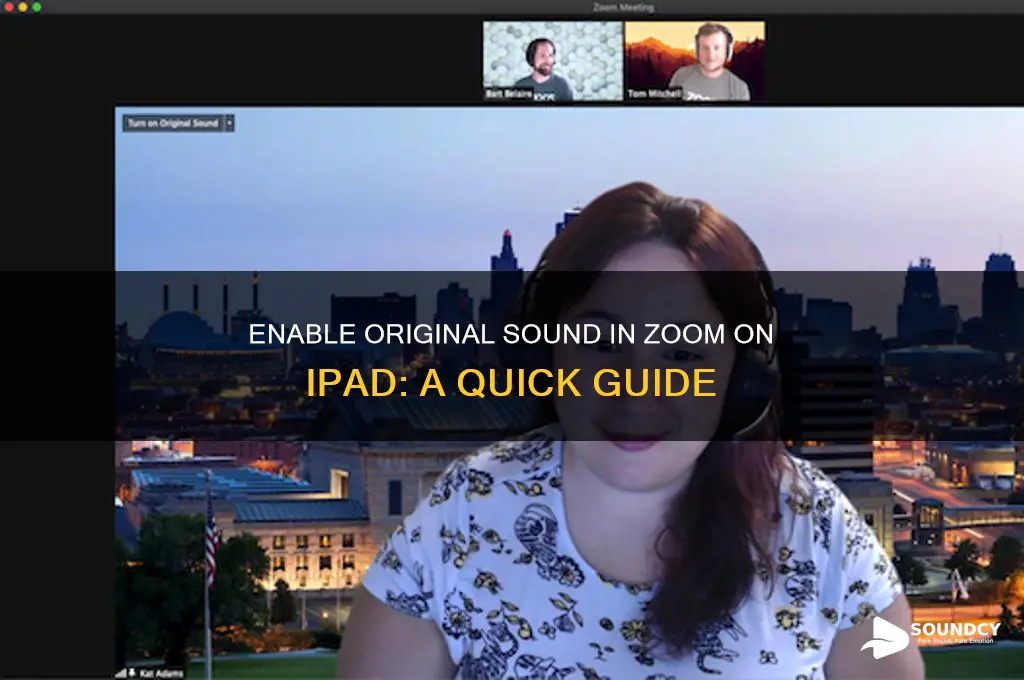Screen dimensions: 1024x680
Task: Click the Kat Adams name label
Action: click(x=161, y=673)
